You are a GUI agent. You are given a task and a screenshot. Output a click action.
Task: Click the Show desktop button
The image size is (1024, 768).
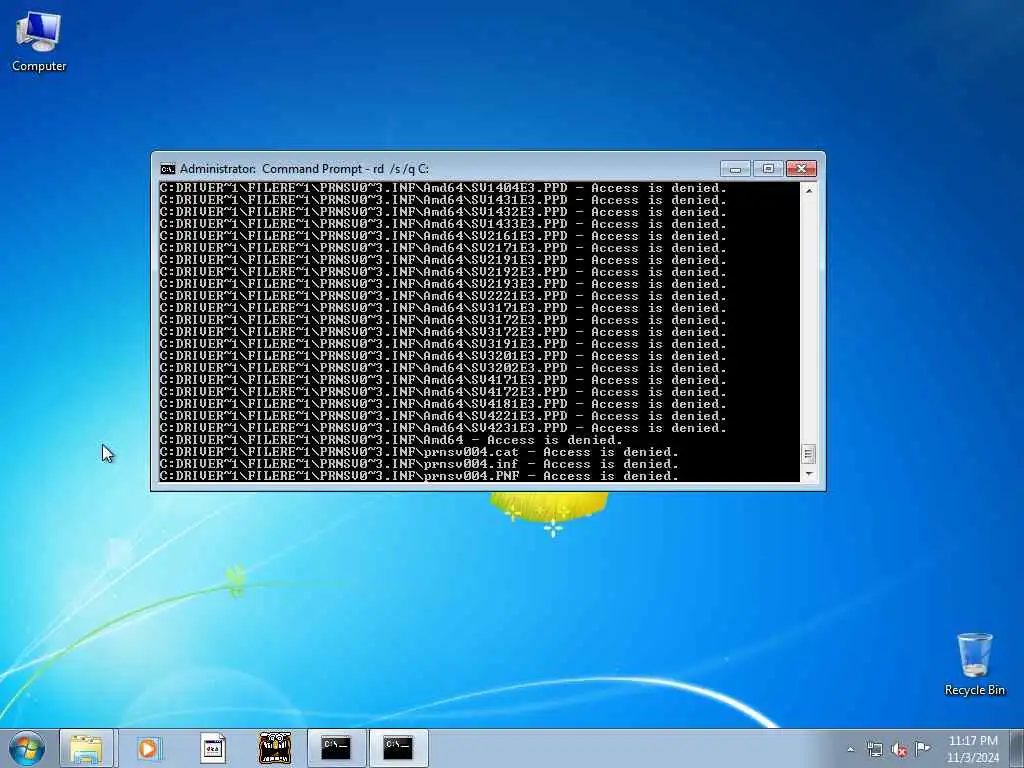pos(1017,748)
